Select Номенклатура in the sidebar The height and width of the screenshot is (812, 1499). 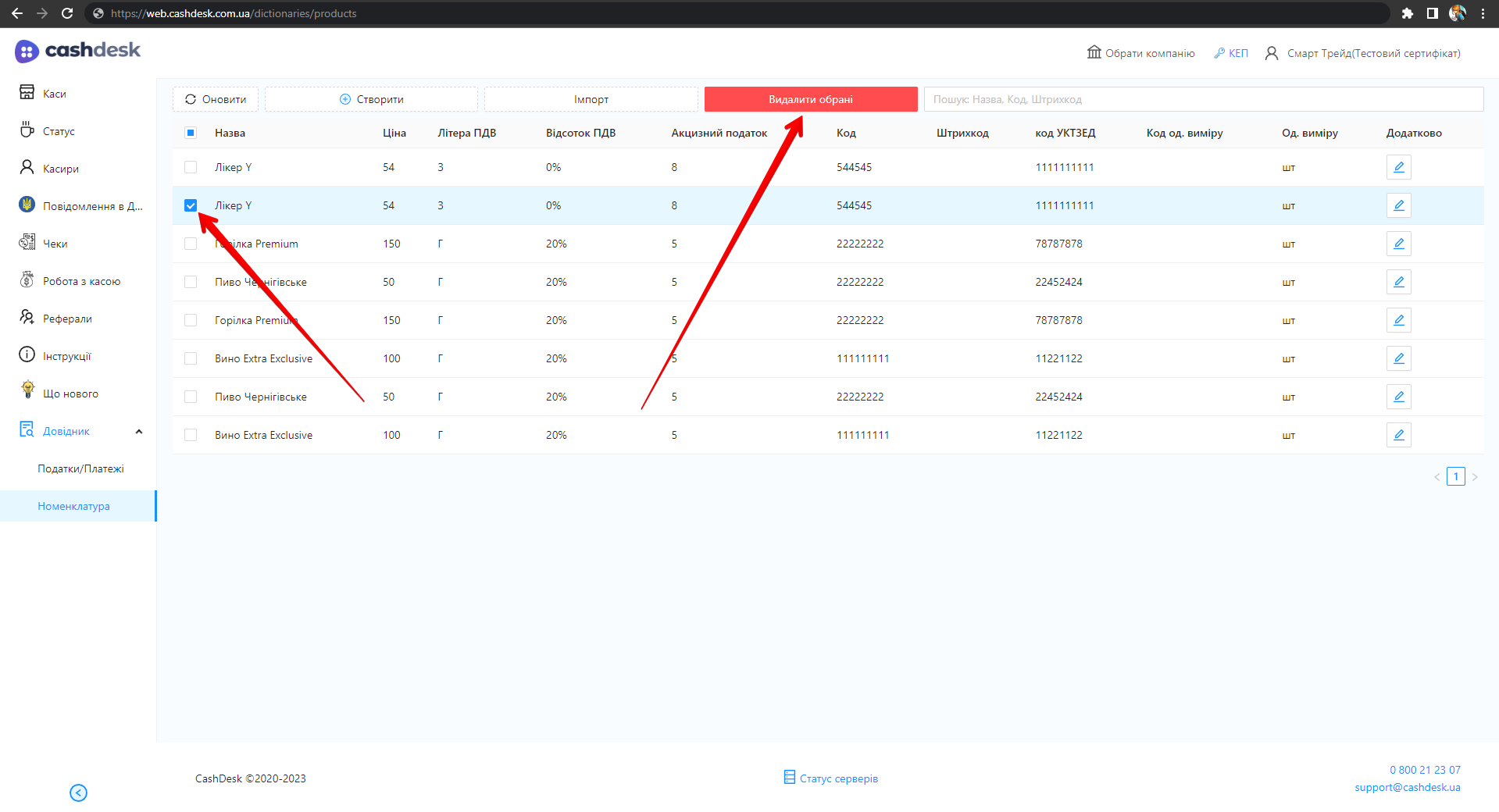[x=73, y=506]
